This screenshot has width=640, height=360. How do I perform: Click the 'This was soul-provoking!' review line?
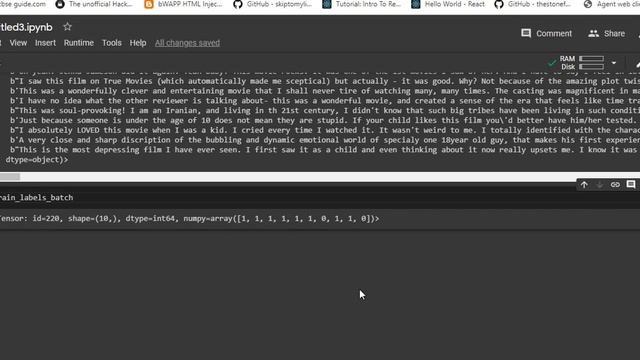325,111
